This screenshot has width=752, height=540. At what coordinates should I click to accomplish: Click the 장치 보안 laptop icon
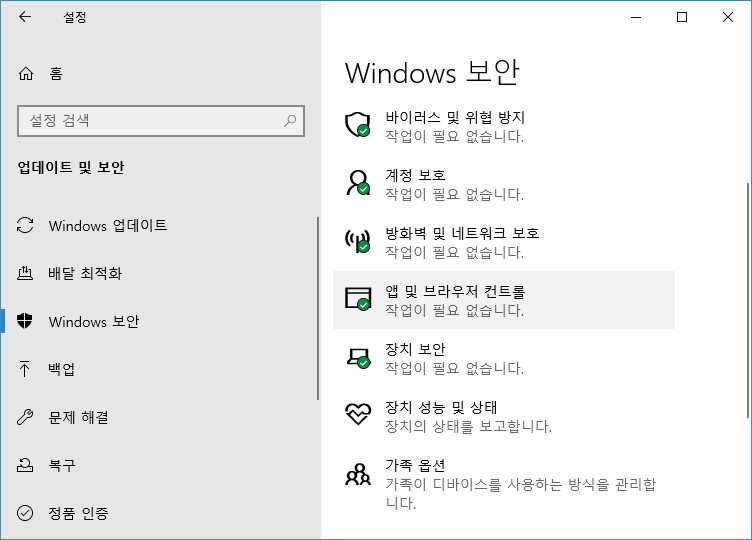tap(358, 358)
